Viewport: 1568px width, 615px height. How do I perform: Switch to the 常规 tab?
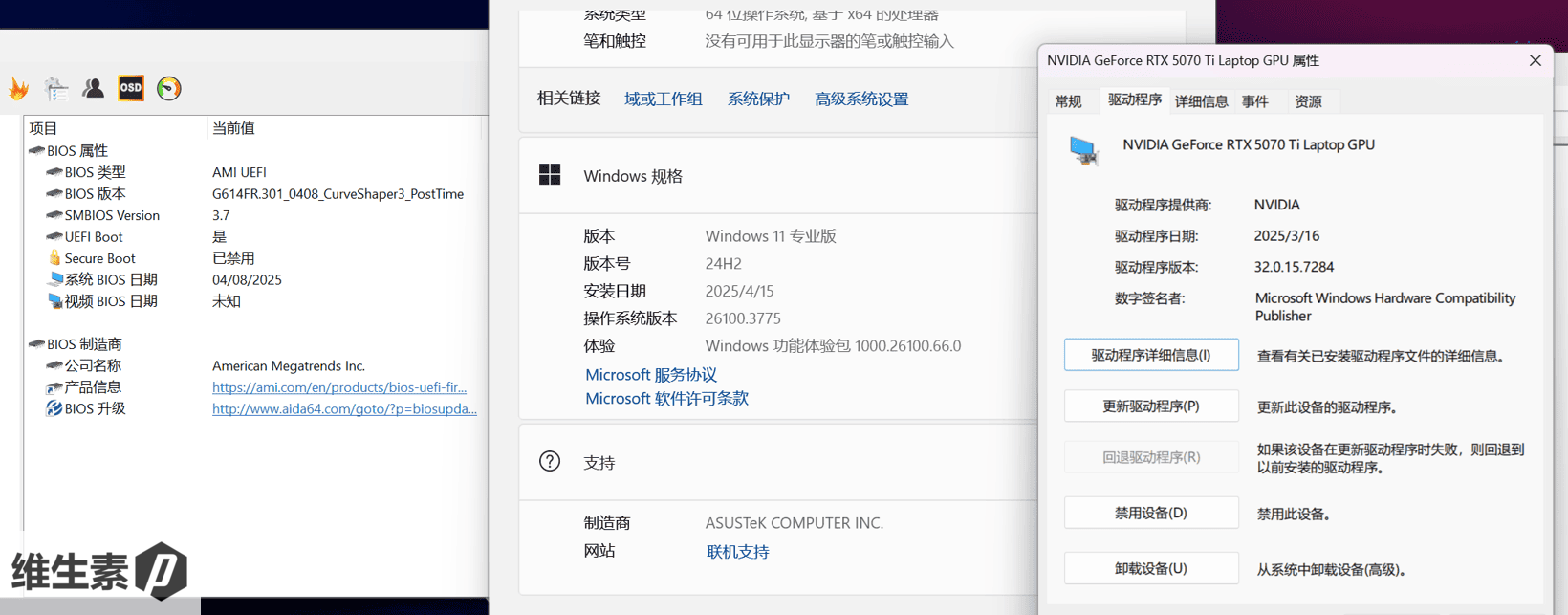tap(1068, 101)
